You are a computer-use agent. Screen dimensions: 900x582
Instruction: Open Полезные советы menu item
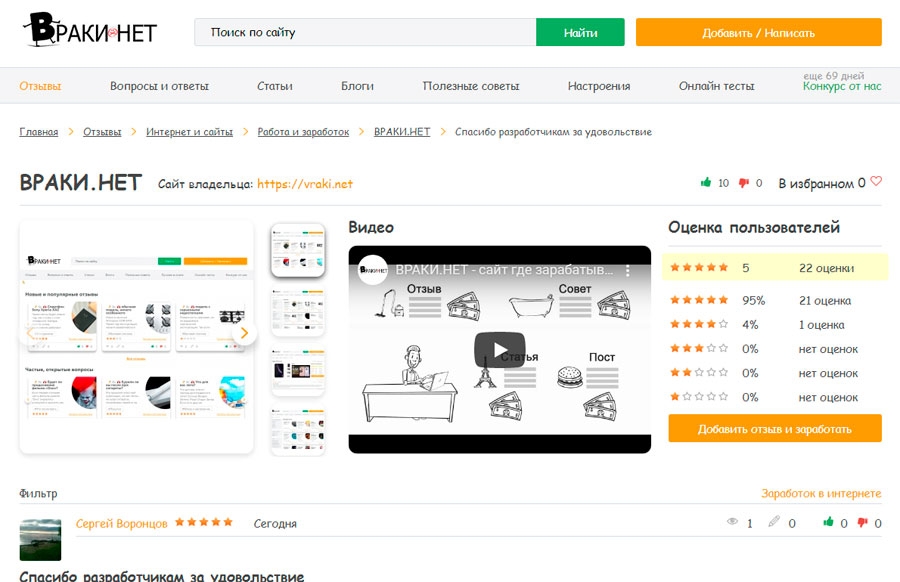click(x=471, y=86)
